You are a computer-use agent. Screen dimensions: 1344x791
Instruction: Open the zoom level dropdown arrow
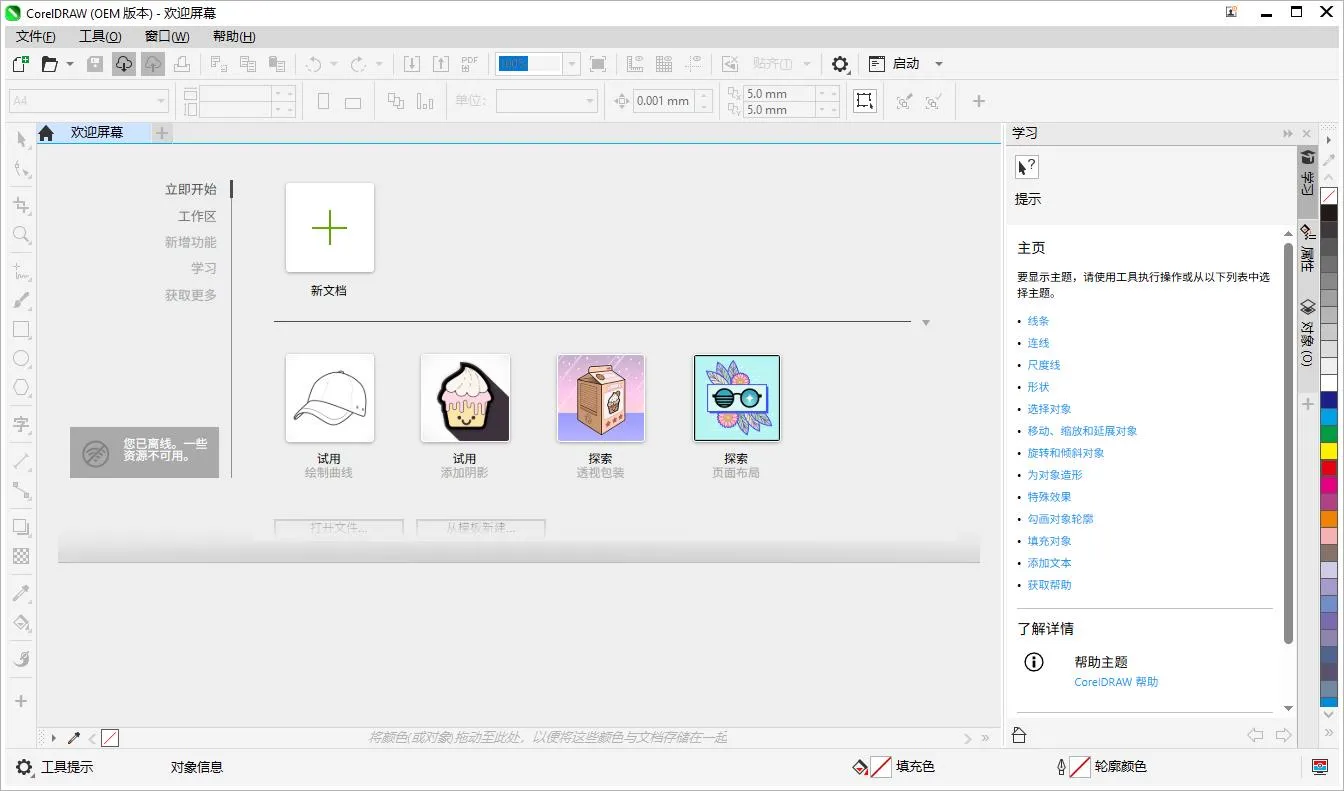571,64
